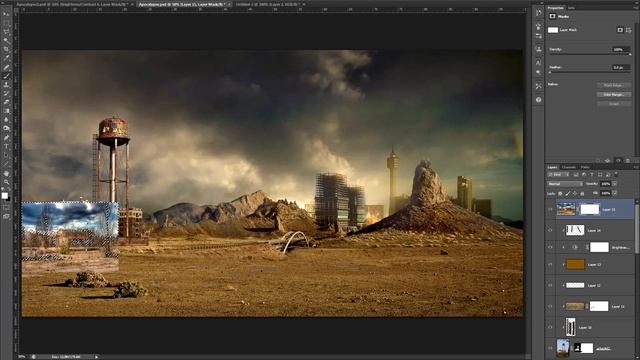Change screen mode from toolbar bottom
The width and height of the screenshot is (640, 360).
click(x=6, y=216)
